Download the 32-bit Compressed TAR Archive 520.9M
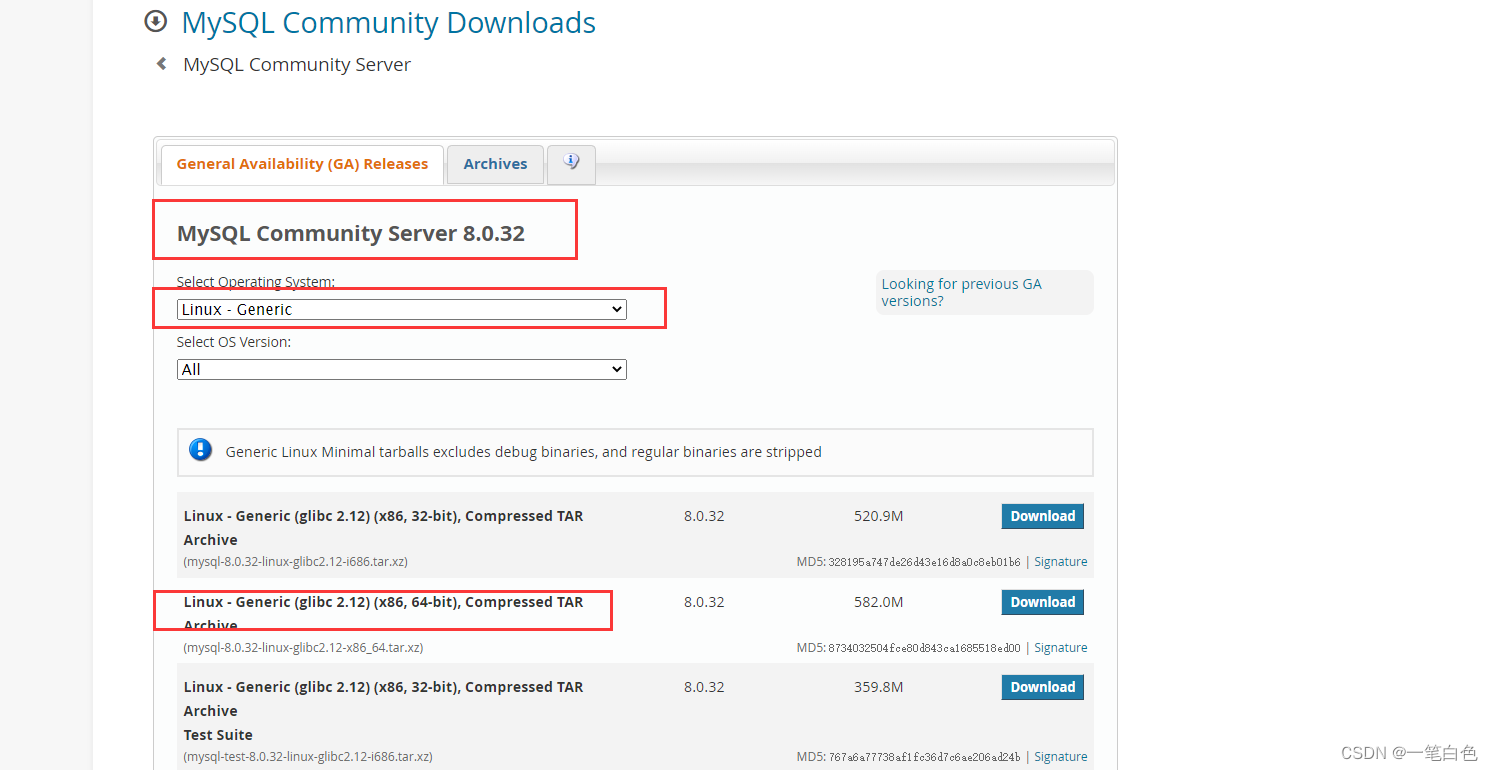Image resolution: width=1493 pixels, height=770 pixels. pyautogui.click(x=1042, y=516)
